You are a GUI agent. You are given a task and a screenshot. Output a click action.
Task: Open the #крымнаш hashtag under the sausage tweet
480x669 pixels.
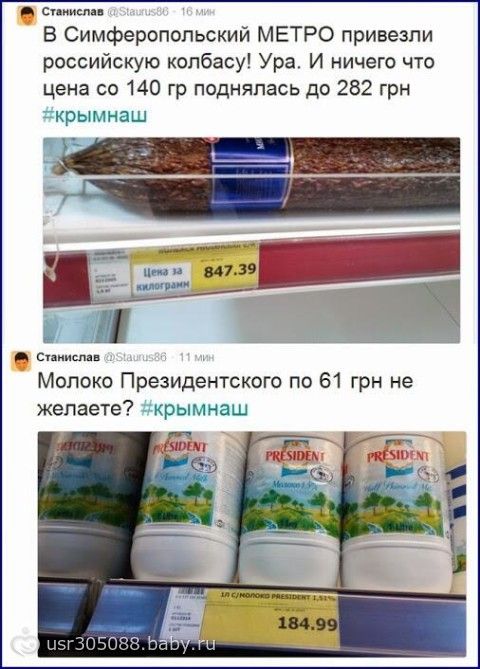tap(95, 115)
